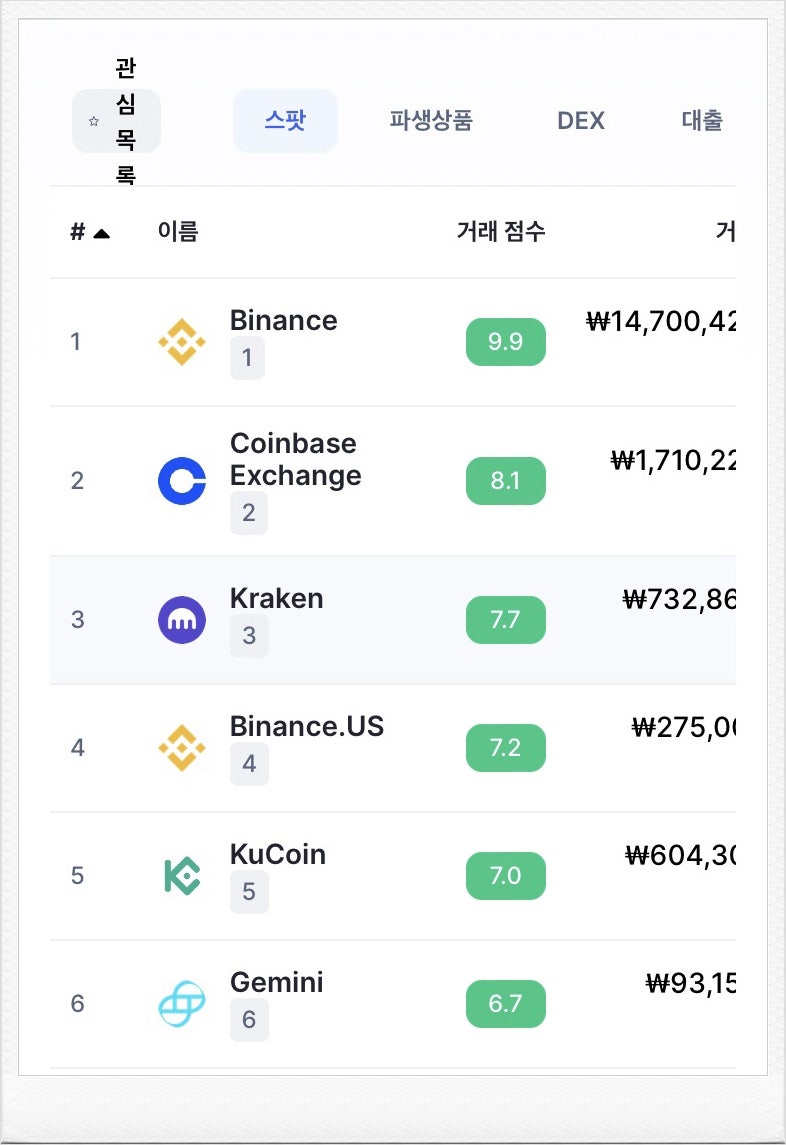This screenshot has width=786, height=1145.
Task: Click the Binance.US logo icon
Action: pos(182,748)
